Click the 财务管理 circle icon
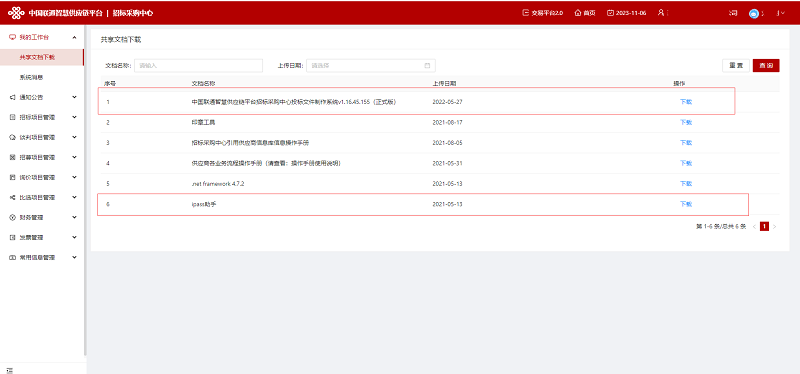Viewport: 800px width, 374px height. (13, 217)
